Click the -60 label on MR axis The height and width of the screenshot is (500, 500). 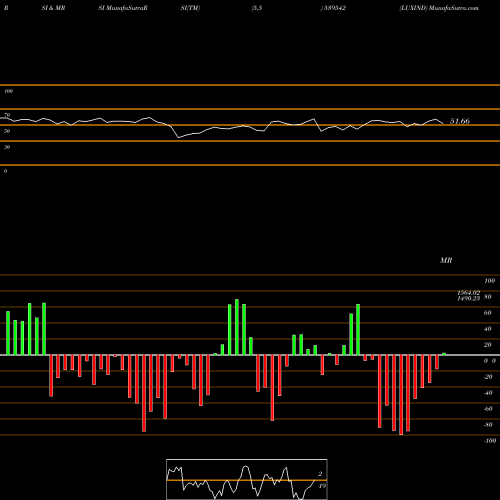pos(488,409)
